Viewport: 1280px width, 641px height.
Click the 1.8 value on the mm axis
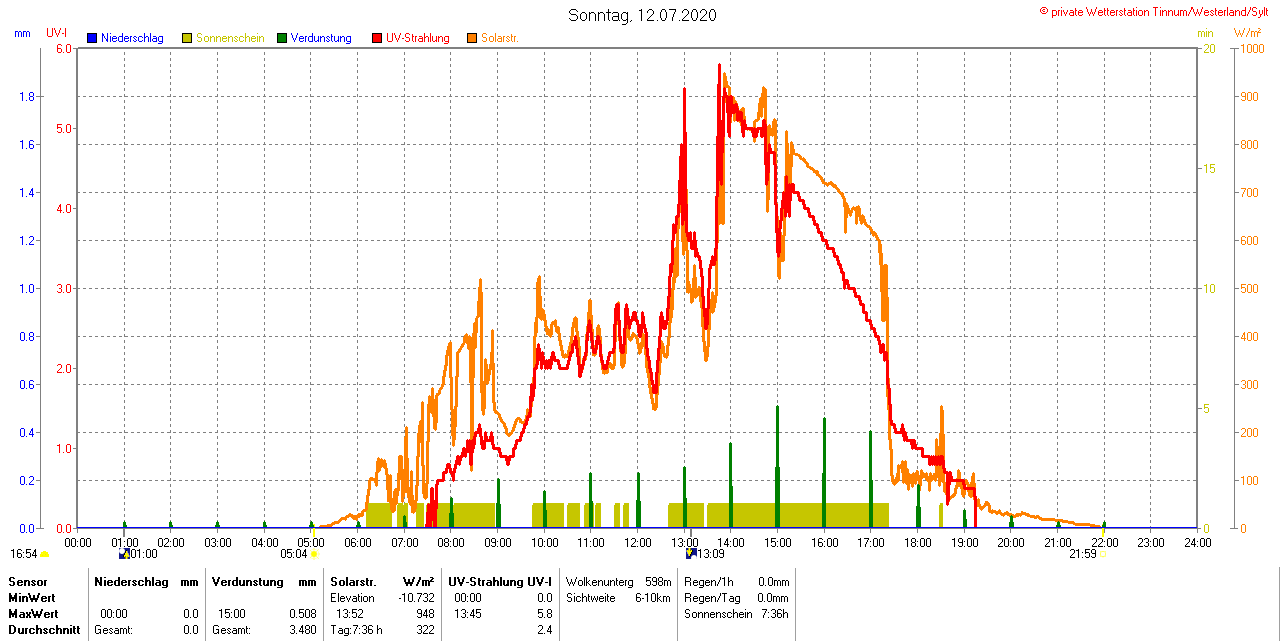point(28,97)
